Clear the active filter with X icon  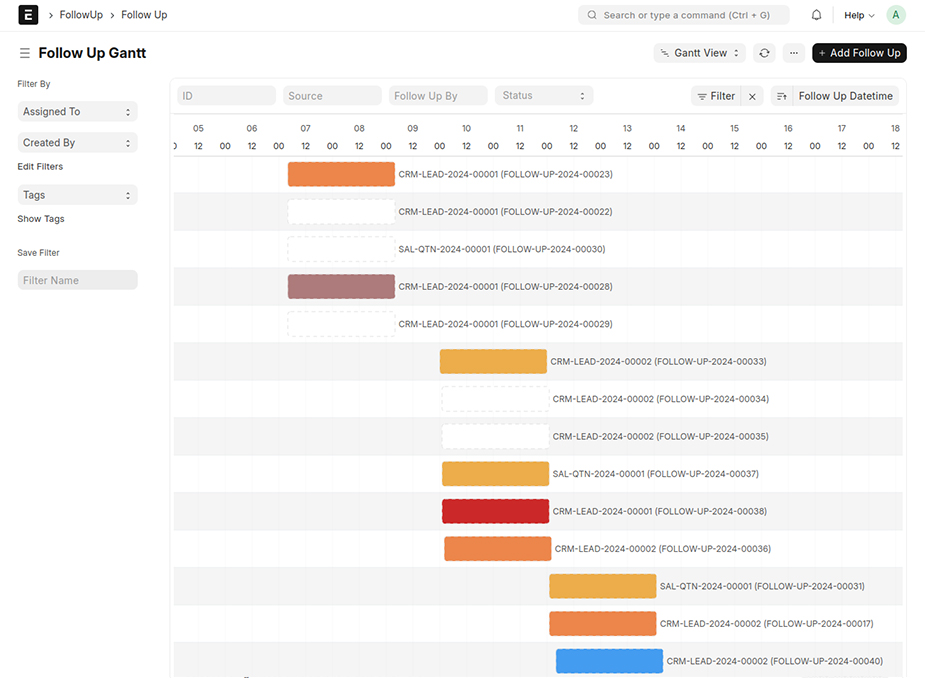(x=751, y=95)
